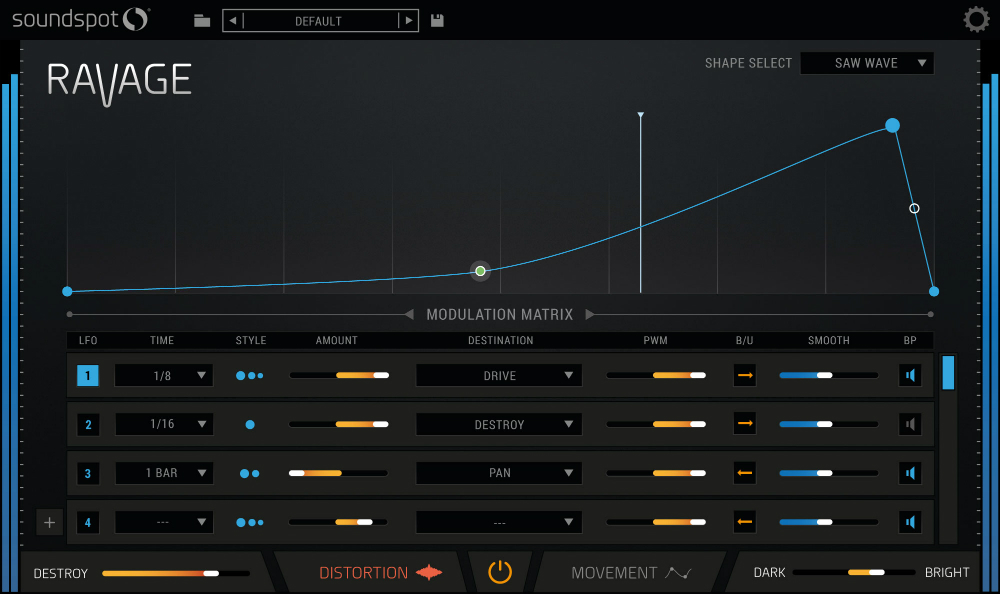The image size is (1000, 594).
Task: Click LFO 4 three-dot style icon
Action: click(x=249, y=523)
